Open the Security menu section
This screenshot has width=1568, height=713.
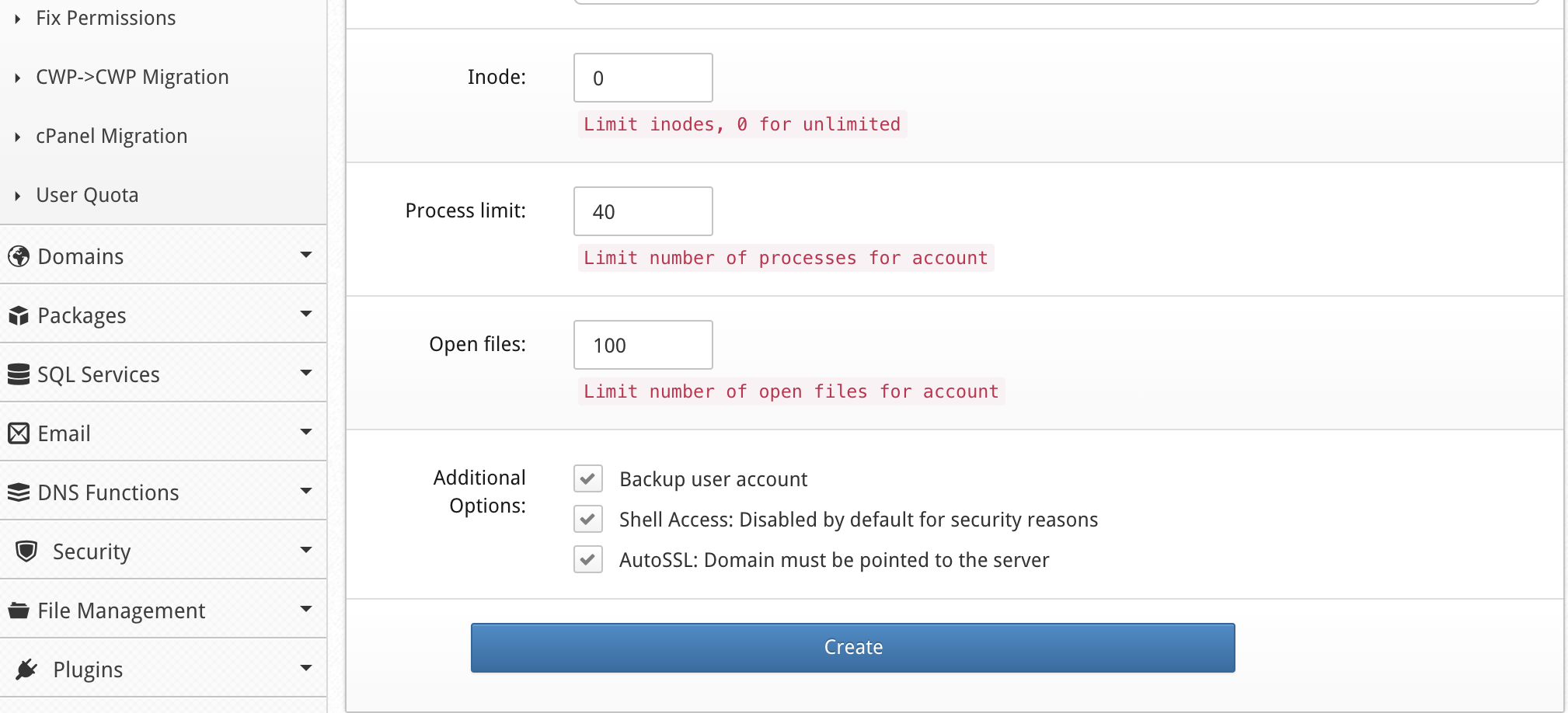163,551
